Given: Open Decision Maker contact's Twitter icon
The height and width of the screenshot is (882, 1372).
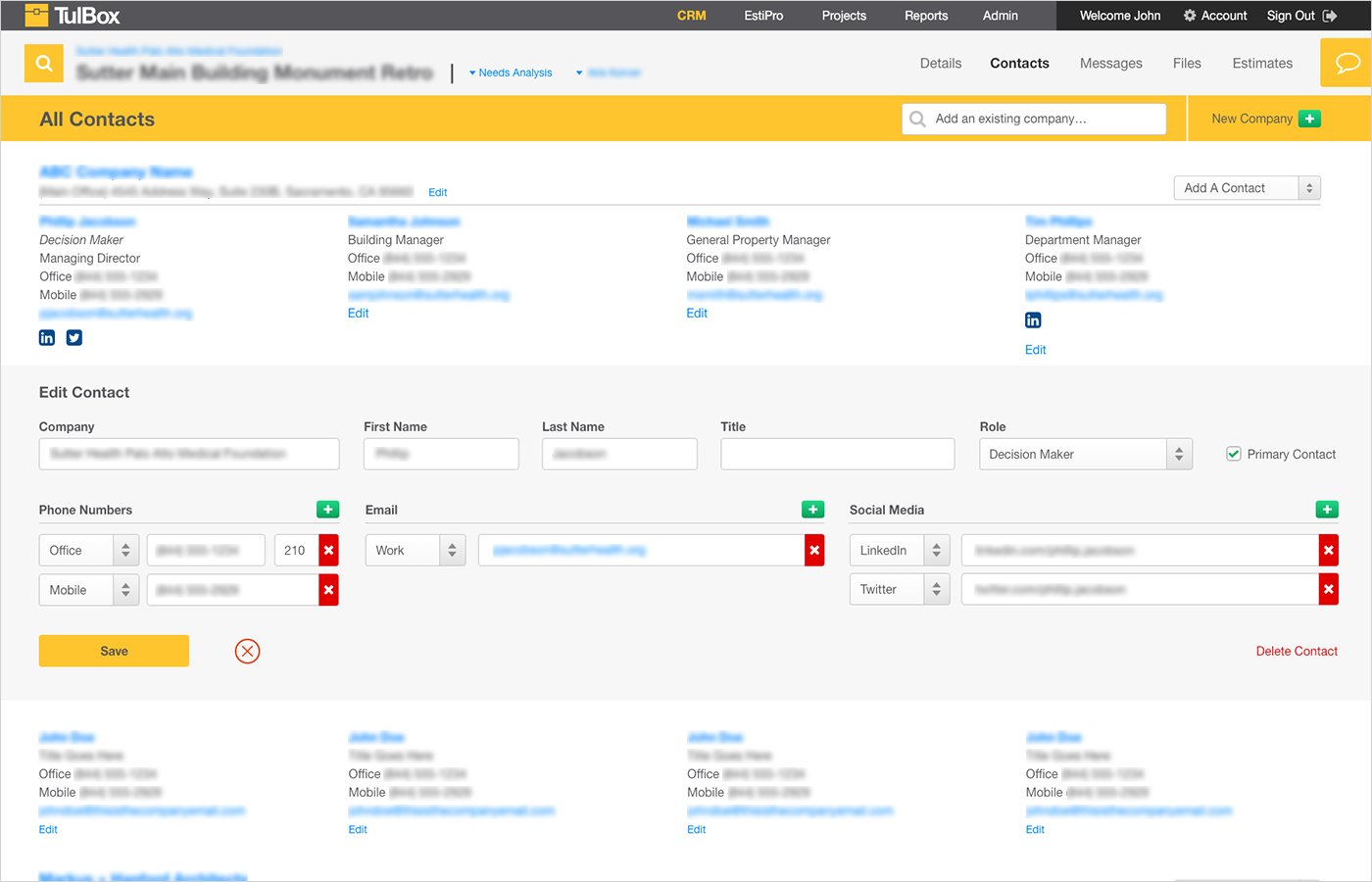Looking at the screenshot, I should point(74,338).
